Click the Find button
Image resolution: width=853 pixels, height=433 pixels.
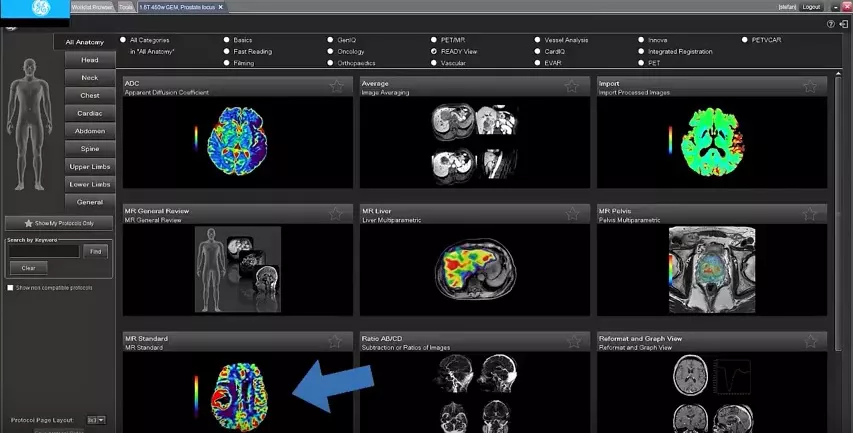tap(96, 251)
